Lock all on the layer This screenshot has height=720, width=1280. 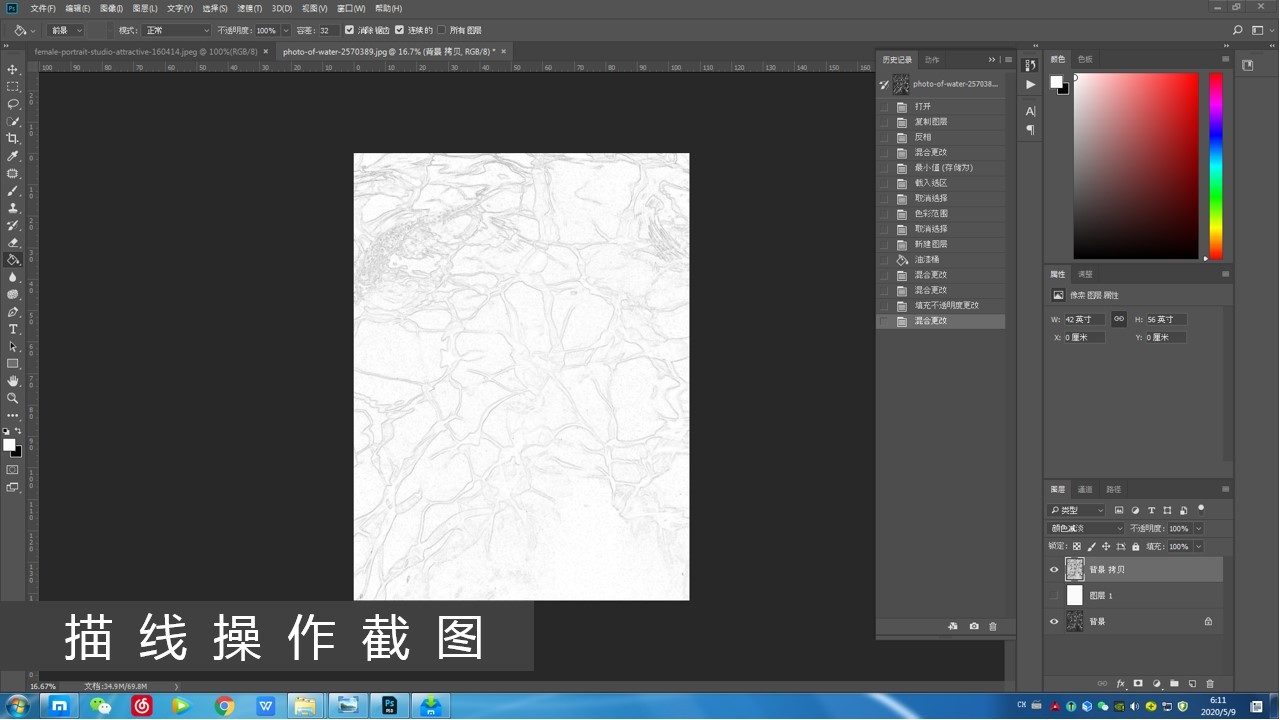[x=1135, y=547]
